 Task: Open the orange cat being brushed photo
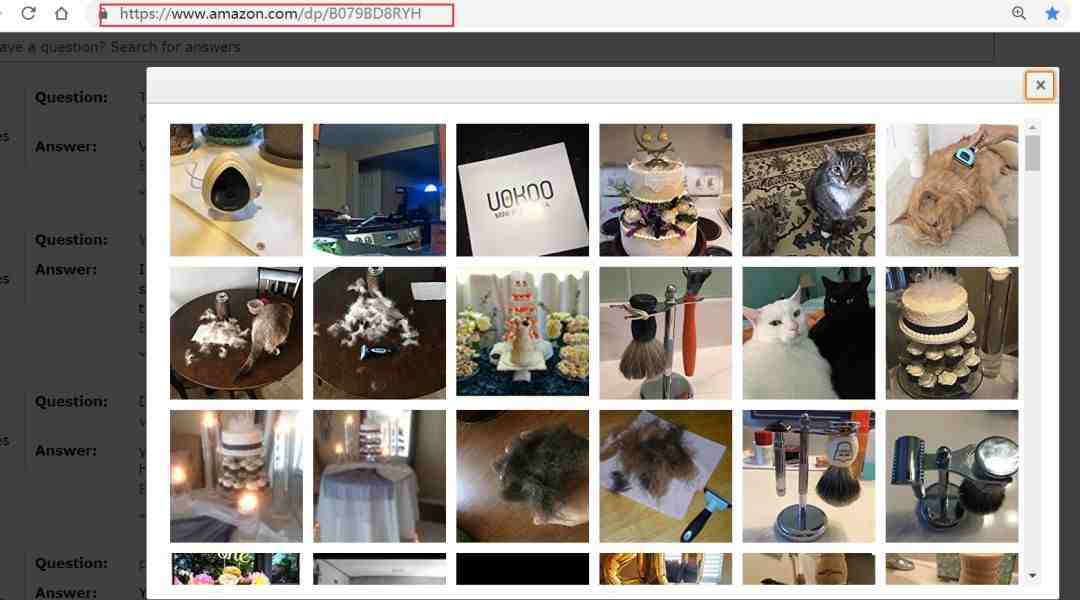(953, 190)
